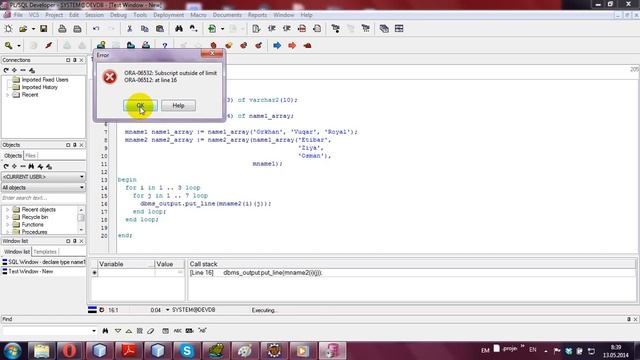The image size is (640, 360).
Task: Click the red left arrow icon
Action: pyautogui.click(x=307, y=45)
